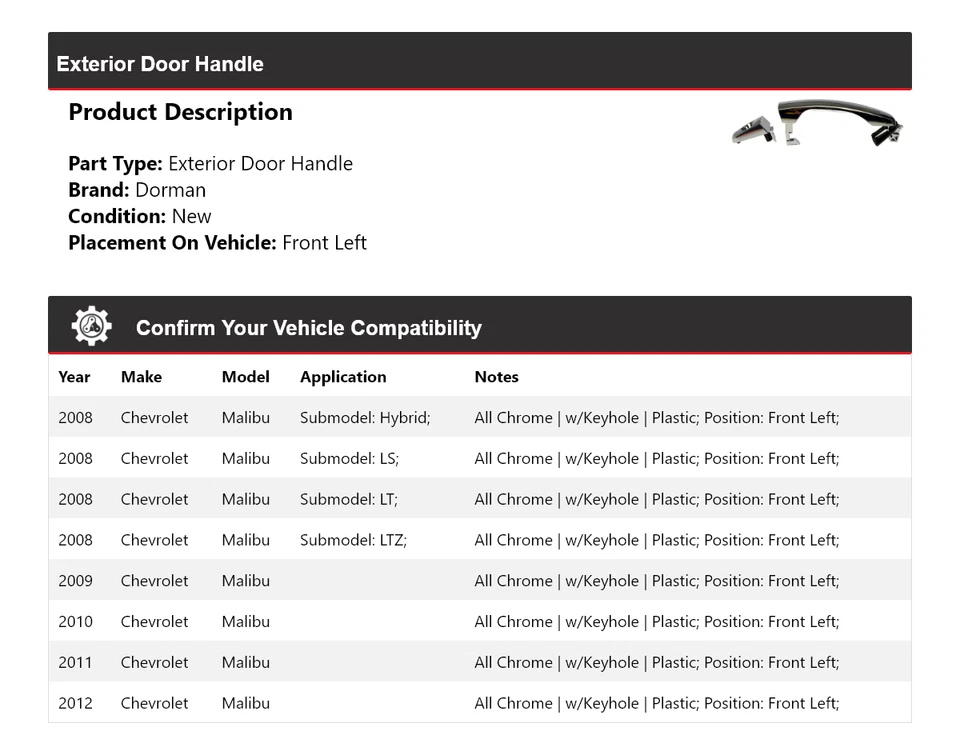Click the 2008 year cell in the LTZ row
Image resolution: width=960 pixels, height=755 pixels.
click(75, 540)
